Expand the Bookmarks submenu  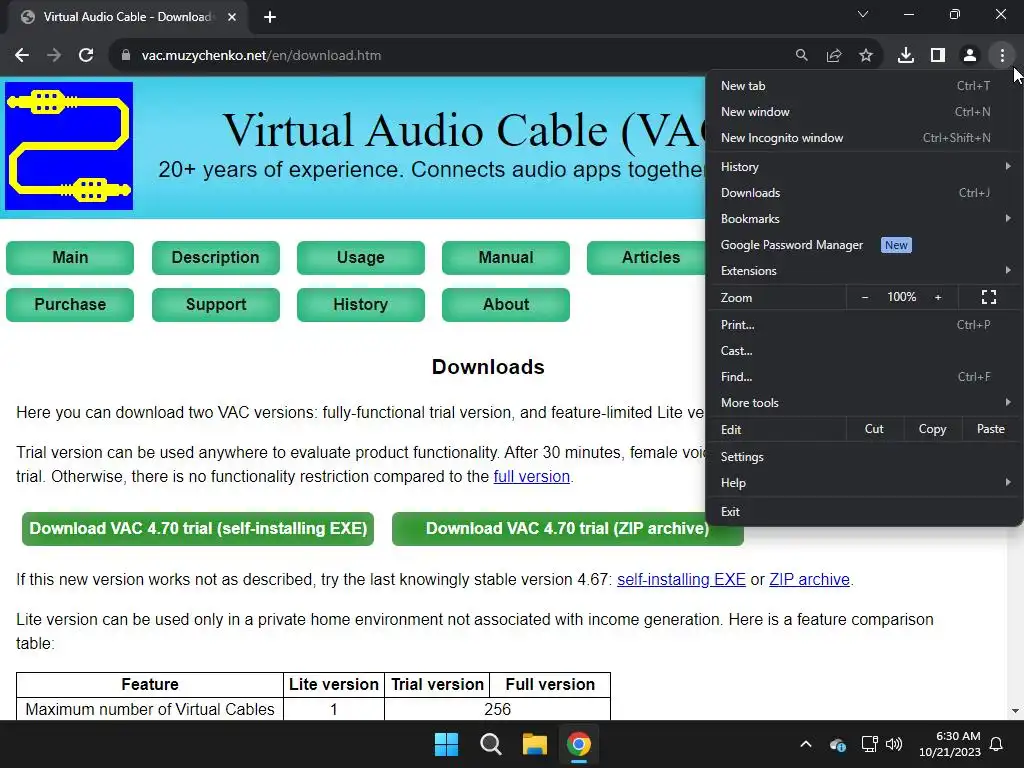tap(864, 219)
